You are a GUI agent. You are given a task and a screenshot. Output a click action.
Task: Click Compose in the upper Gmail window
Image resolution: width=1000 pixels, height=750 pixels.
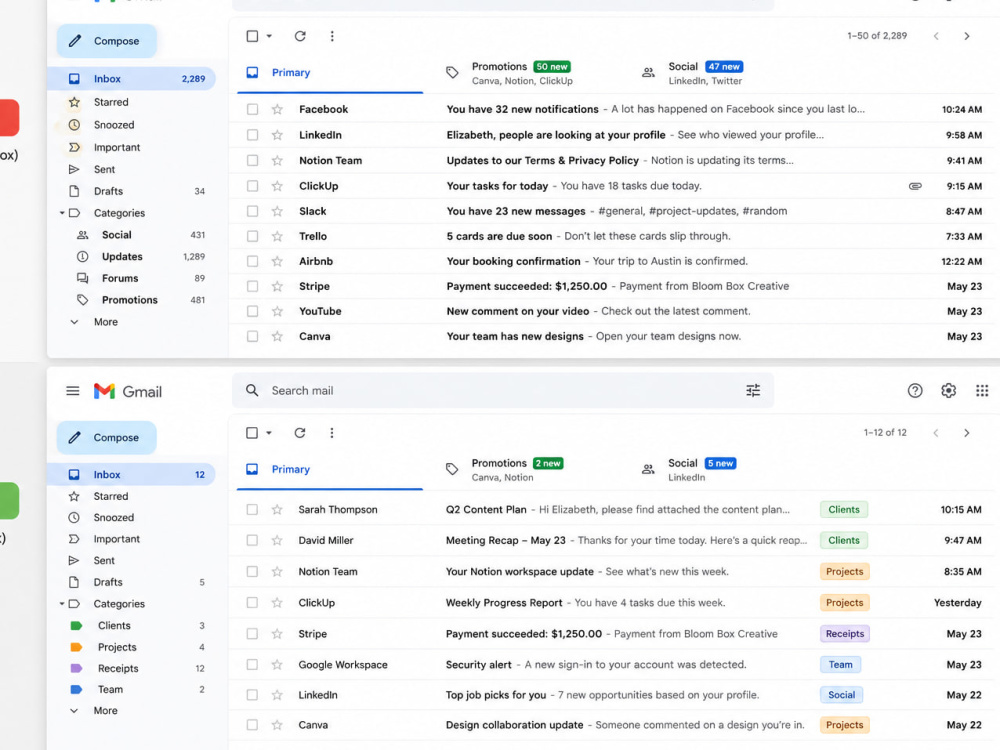pos(107,41)
